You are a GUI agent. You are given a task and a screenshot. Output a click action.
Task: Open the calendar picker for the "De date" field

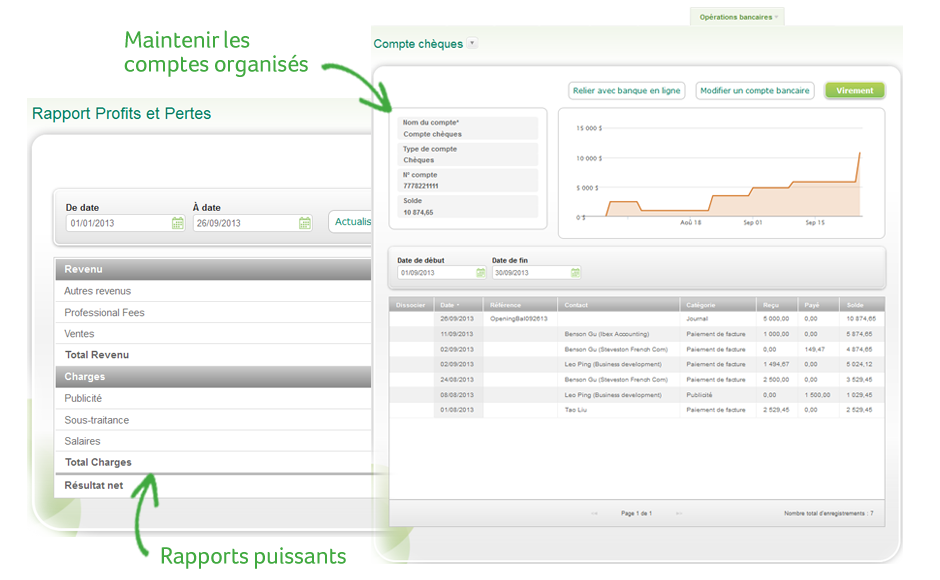(x=177, y=222)
